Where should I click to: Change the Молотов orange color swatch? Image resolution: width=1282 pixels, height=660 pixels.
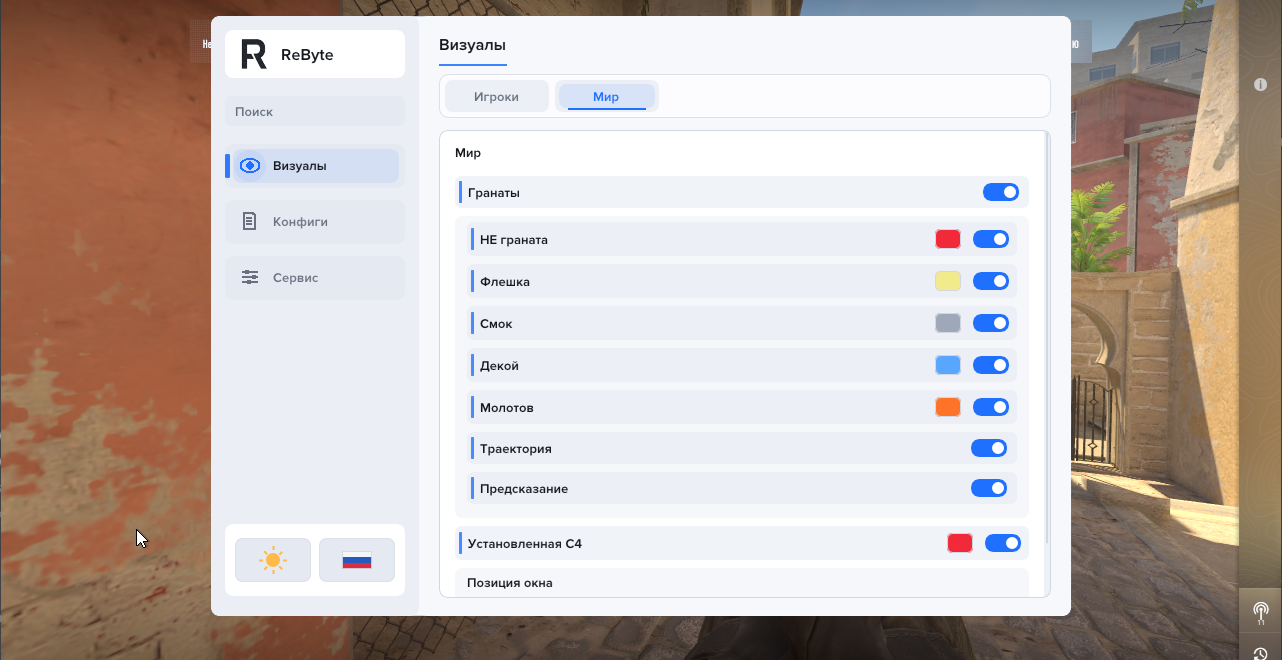[948, 407]
